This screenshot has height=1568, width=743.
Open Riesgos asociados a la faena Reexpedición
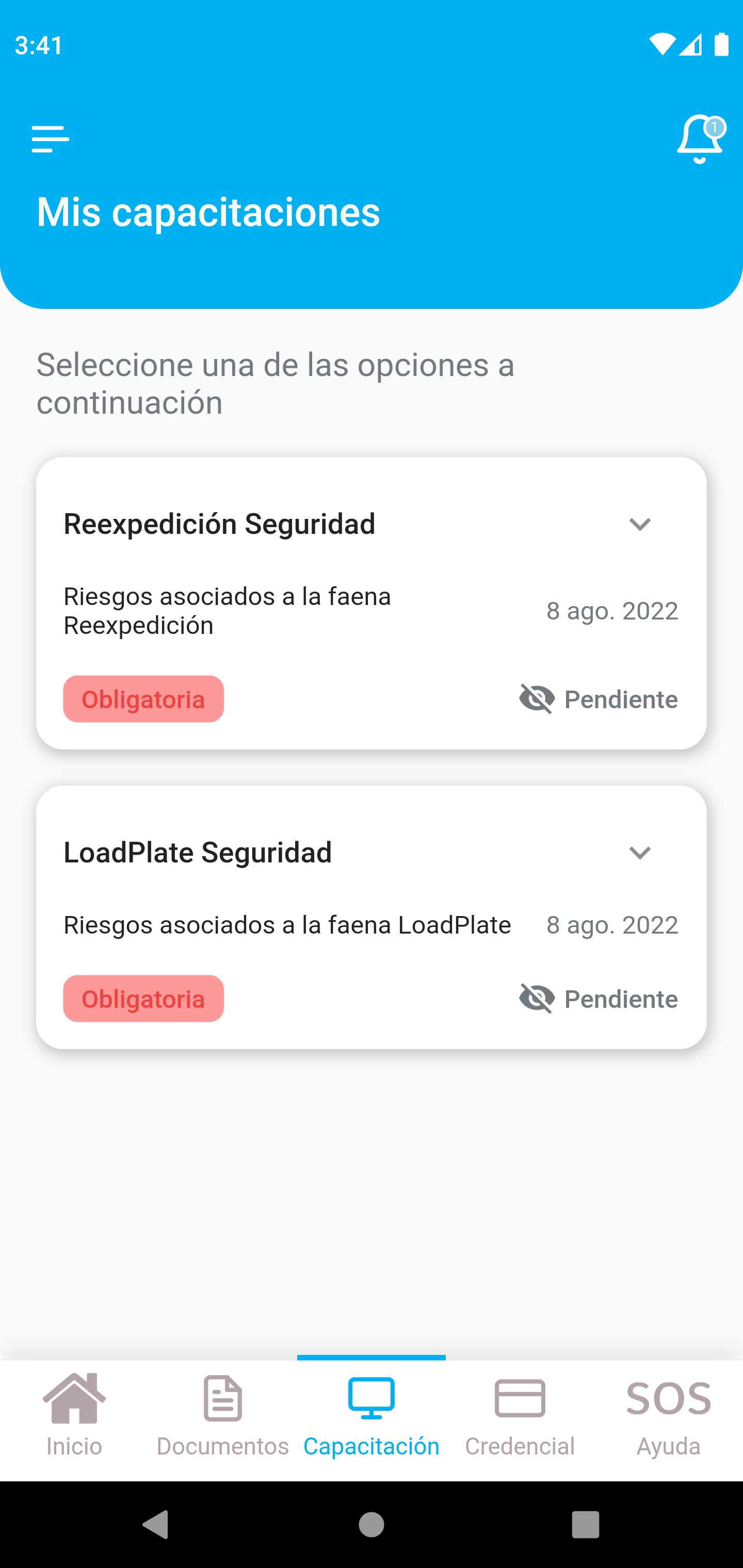click(x=227, y=611)
